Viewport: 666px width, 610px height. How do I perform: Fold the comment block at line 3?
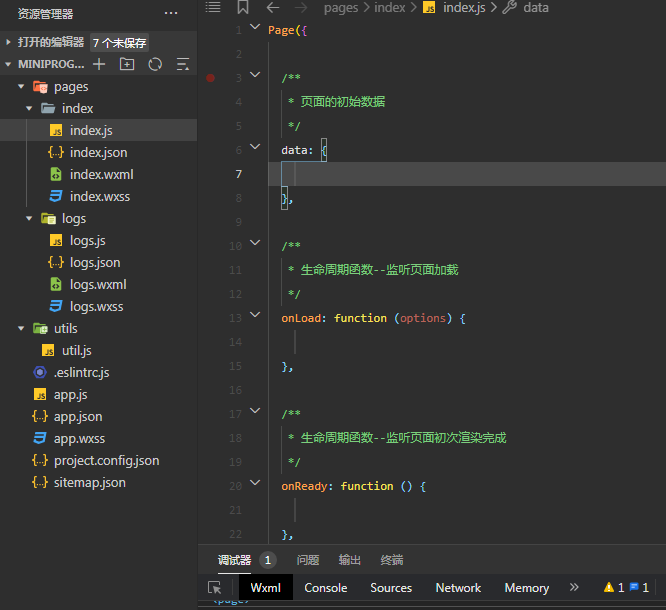tap(255, 75)
